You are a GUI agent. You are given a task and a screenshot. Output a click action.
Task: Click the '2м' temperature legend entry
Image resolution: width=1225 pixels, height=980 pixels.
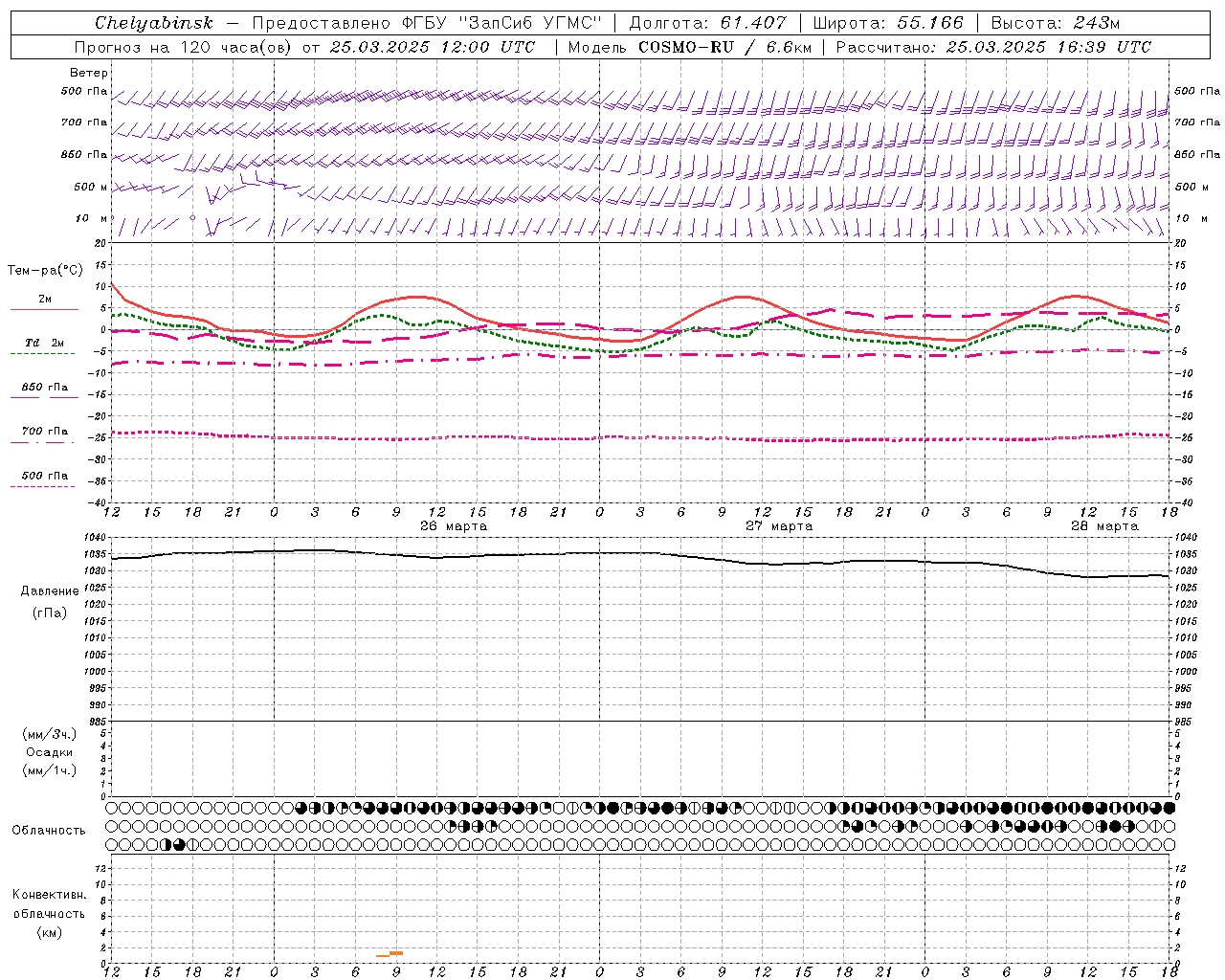[x=45, y=299]
